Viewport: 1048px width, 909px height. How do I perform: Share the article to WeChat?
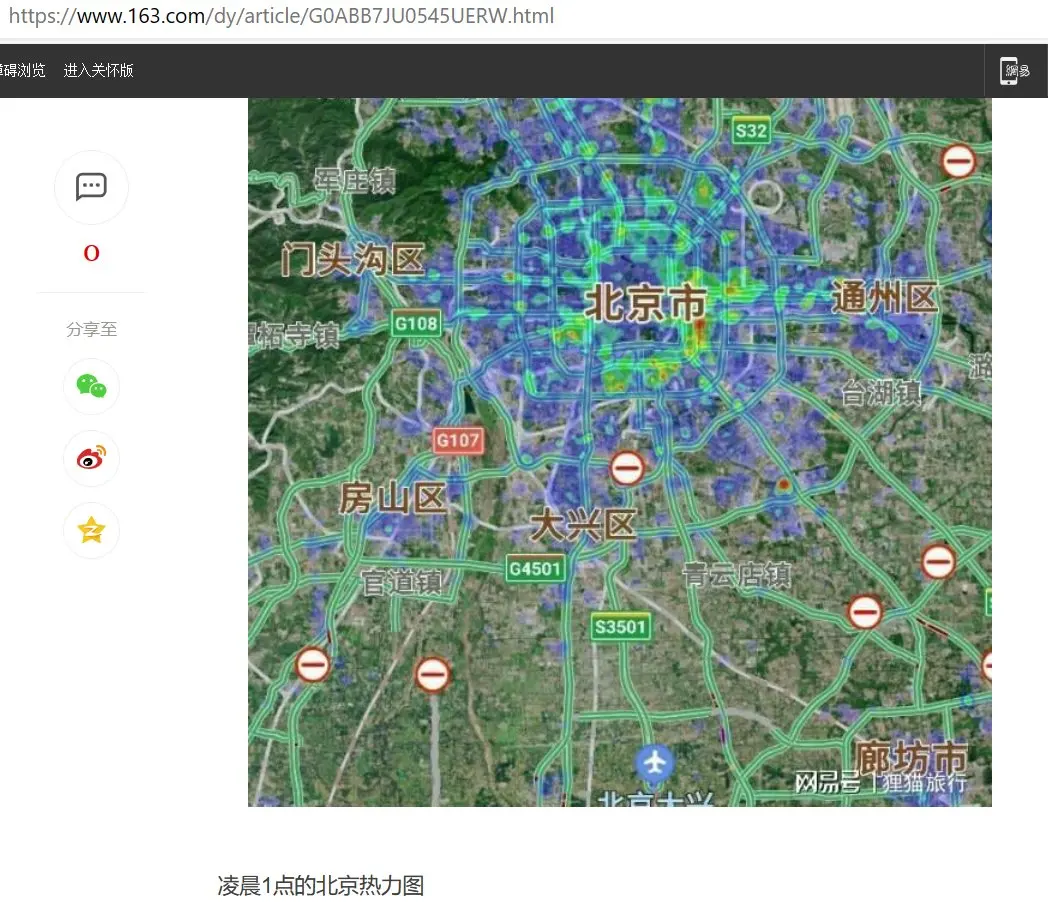point(91,386)
